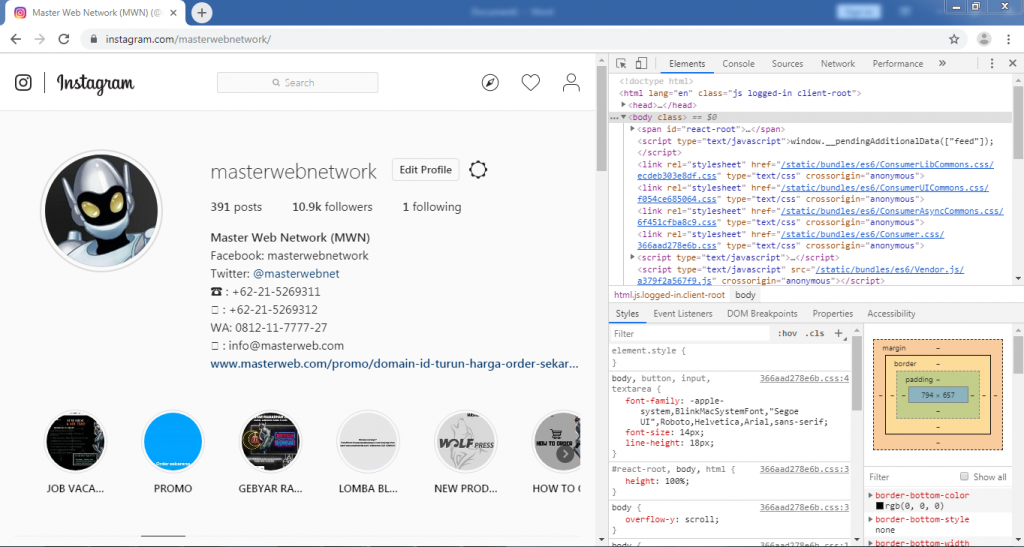Viewport: 1024px width, 547px height.
Task: Open the Explore compass icon
Action: tap(490, 83)
